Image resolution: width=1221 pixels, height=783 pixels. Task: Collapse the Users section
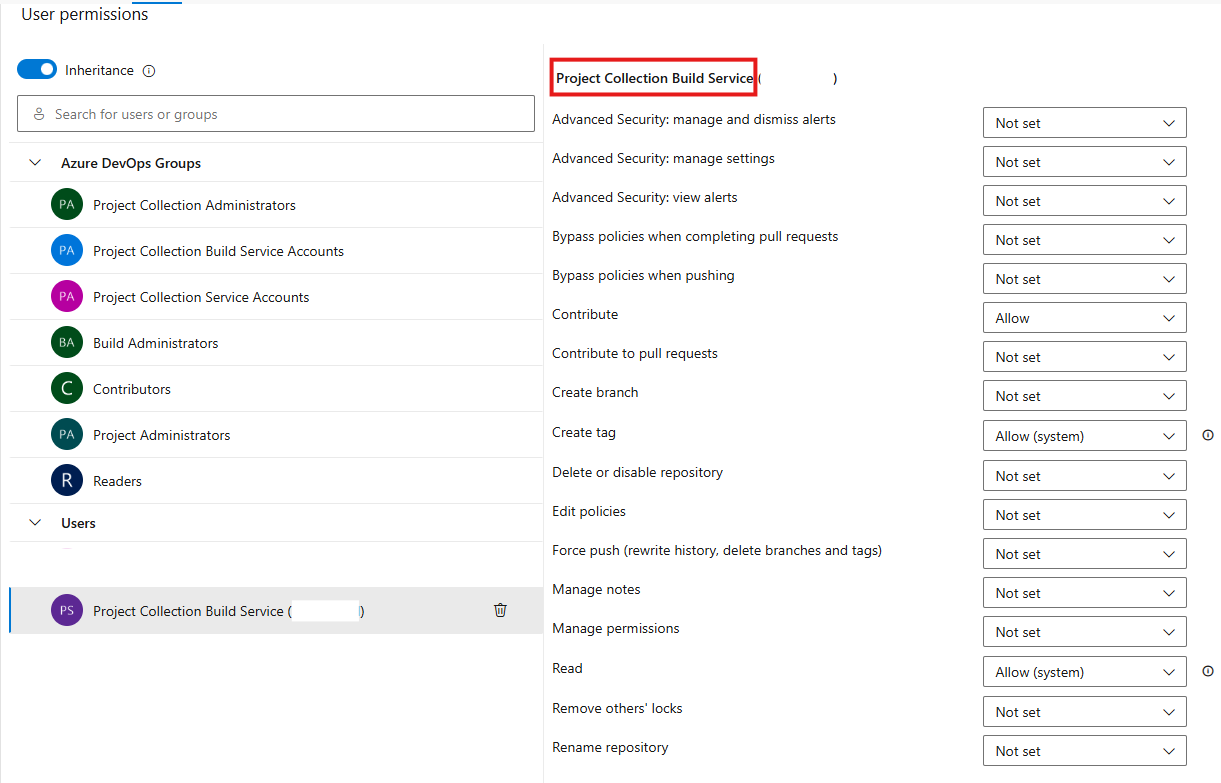click(x=36, y=523)
